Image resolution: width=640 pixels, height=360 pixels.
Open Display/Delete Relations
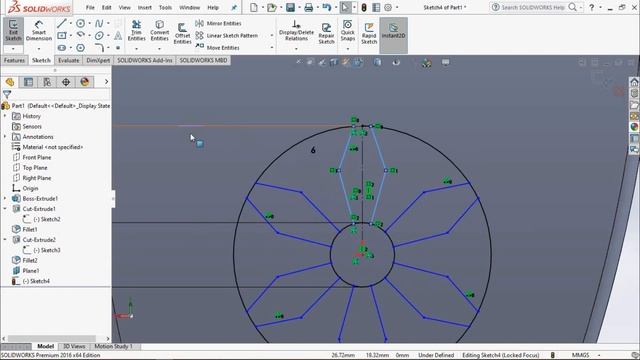tap(296, 31)
